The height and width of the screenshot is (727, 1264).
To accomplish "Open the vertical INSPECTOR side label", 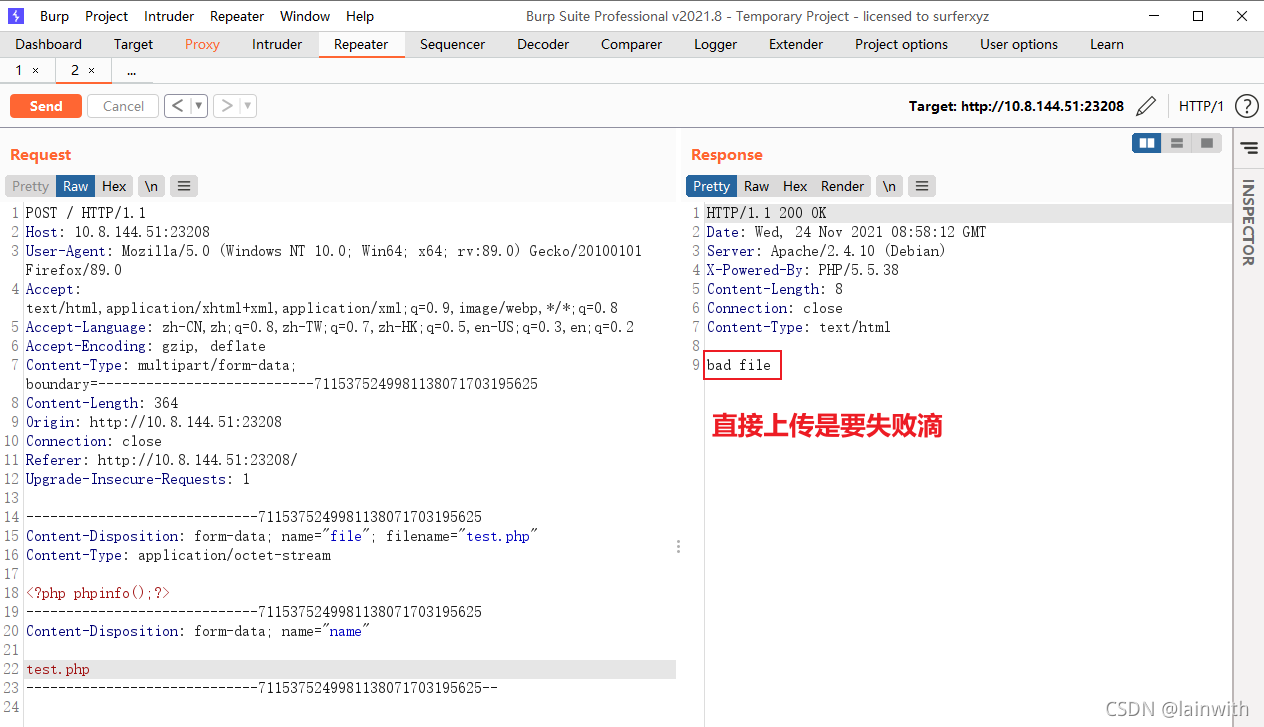I will click(x=1248, y=223).
